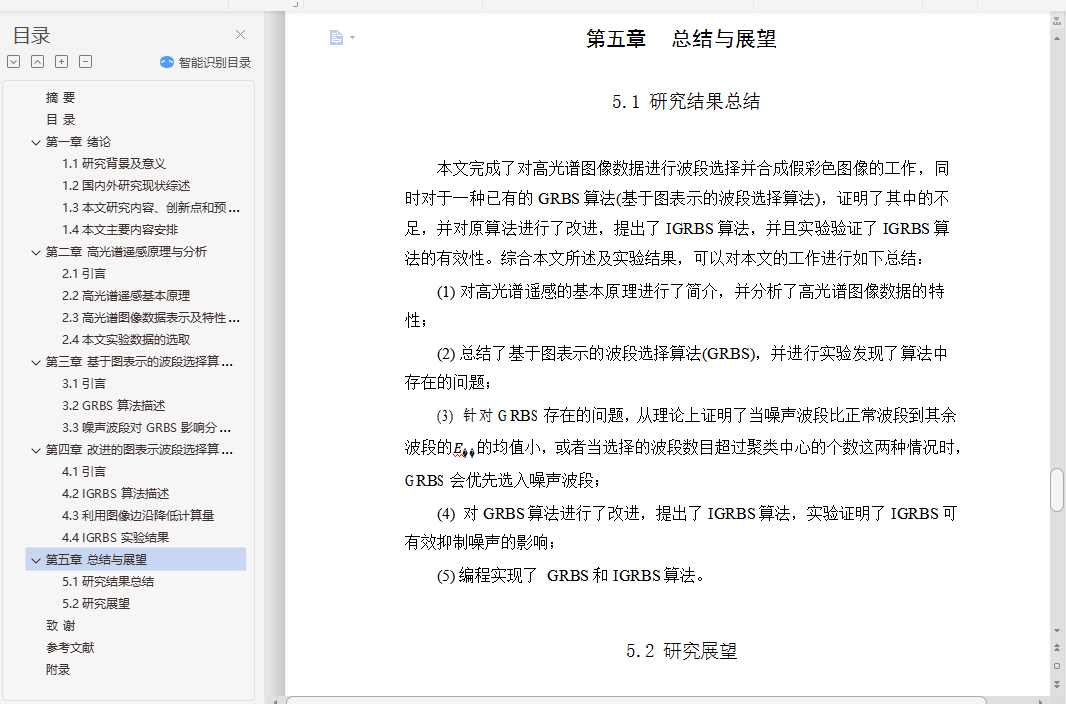The height and width of the screenshot is (704, 1066).
Task: Click the 智能识别目录 button
Action: (x=205, y=63)
